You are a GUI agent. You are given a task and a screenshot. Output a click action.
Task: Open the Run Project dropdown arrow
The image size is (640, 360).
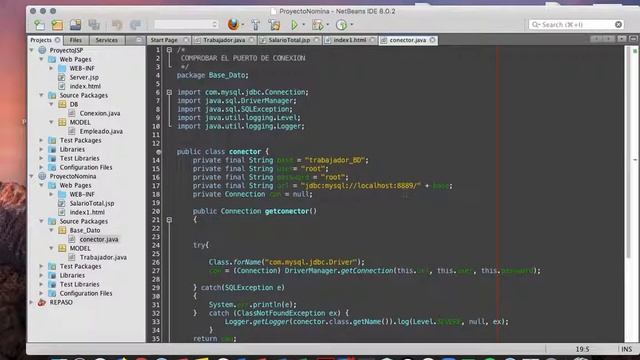pyautogui.click(x=304, y=25)
